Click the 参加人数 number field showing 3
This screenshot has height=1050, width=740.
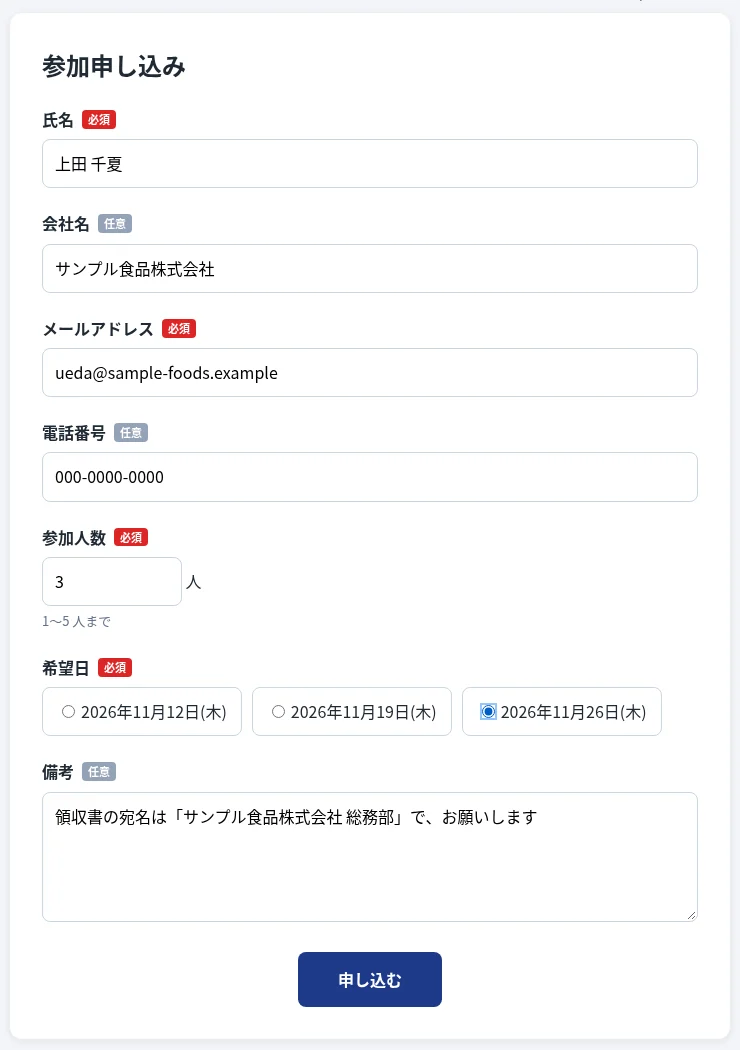pyautogui.click(x=112, y=581)
